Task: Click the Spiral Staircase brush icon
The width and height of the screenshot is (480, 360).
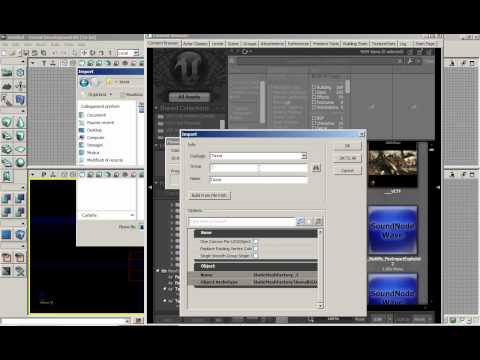Action: (7, 163)
